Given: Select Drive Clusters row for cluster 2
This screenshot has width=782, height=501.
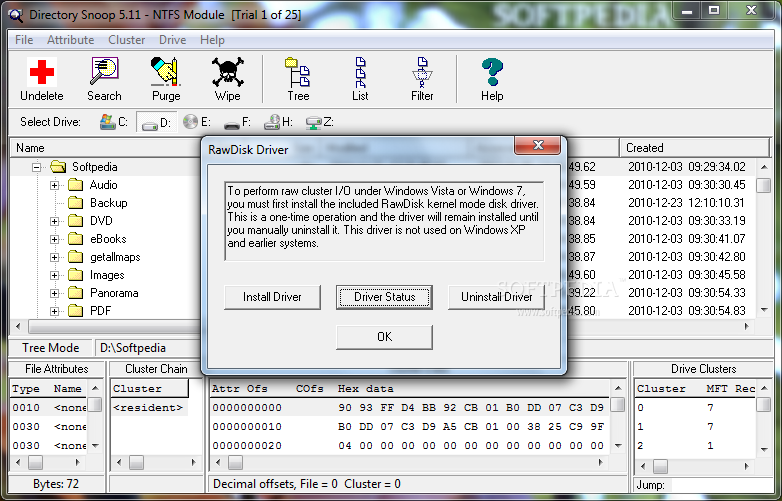Looking at the screenshot, I should [x=695, y=446].
